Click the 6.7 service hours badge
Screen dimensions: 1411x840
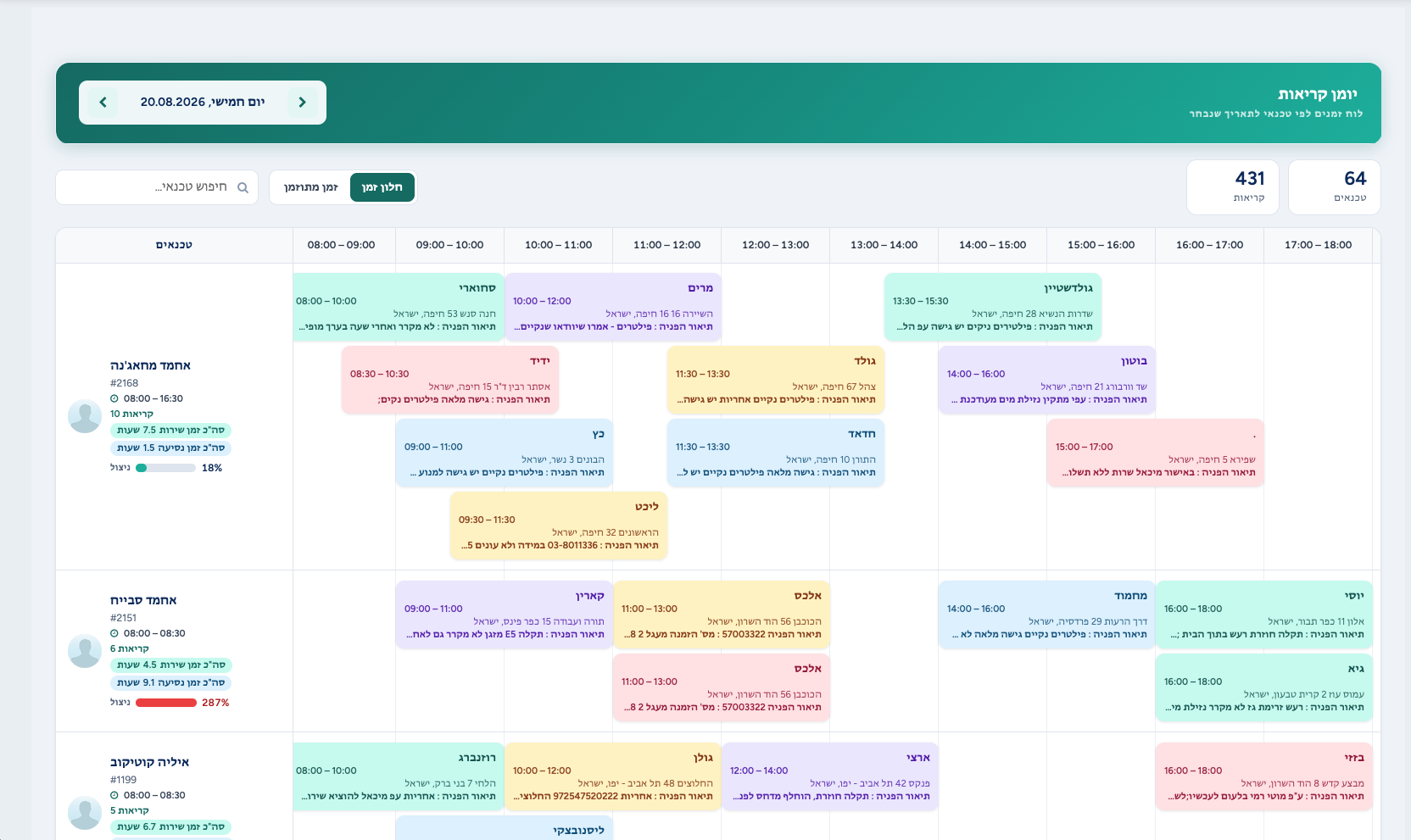tap(170, 827)
